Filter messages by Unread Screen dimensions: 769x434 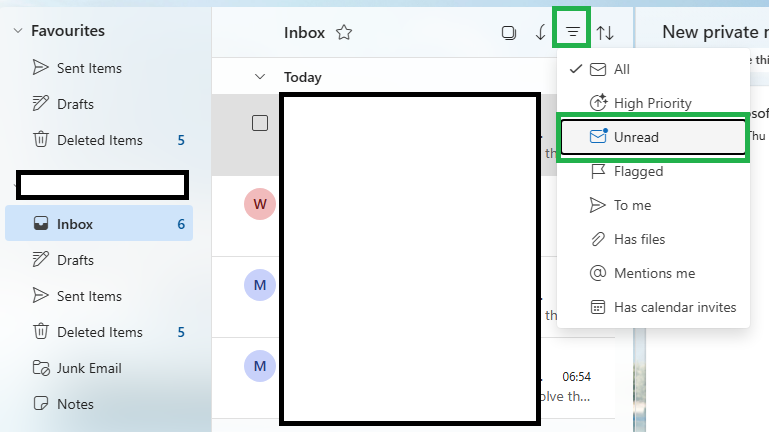653,137
